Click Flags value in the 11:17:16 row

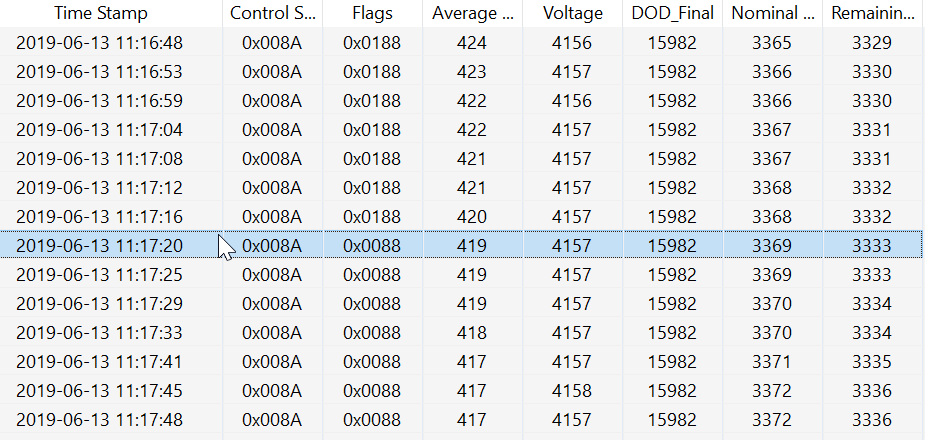[372, 216]
